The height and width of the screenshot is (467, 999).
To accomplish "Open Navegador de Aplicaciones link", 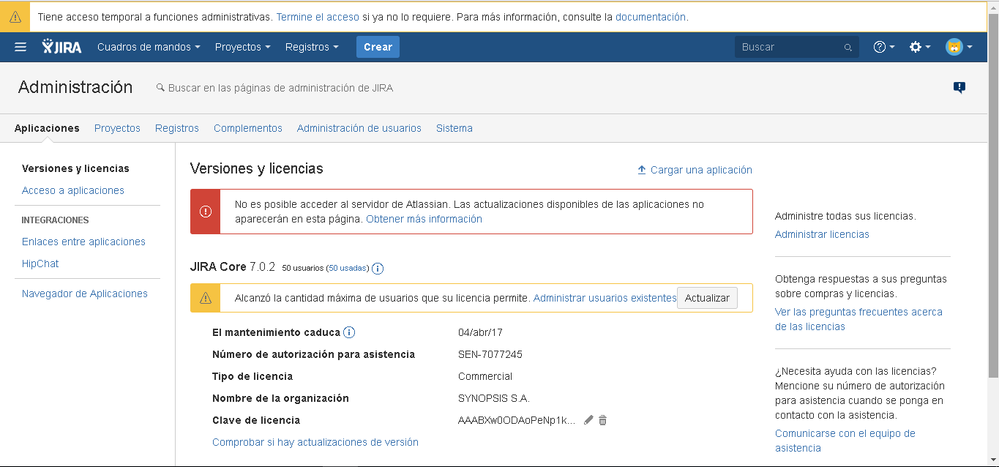I will (85, 294).
